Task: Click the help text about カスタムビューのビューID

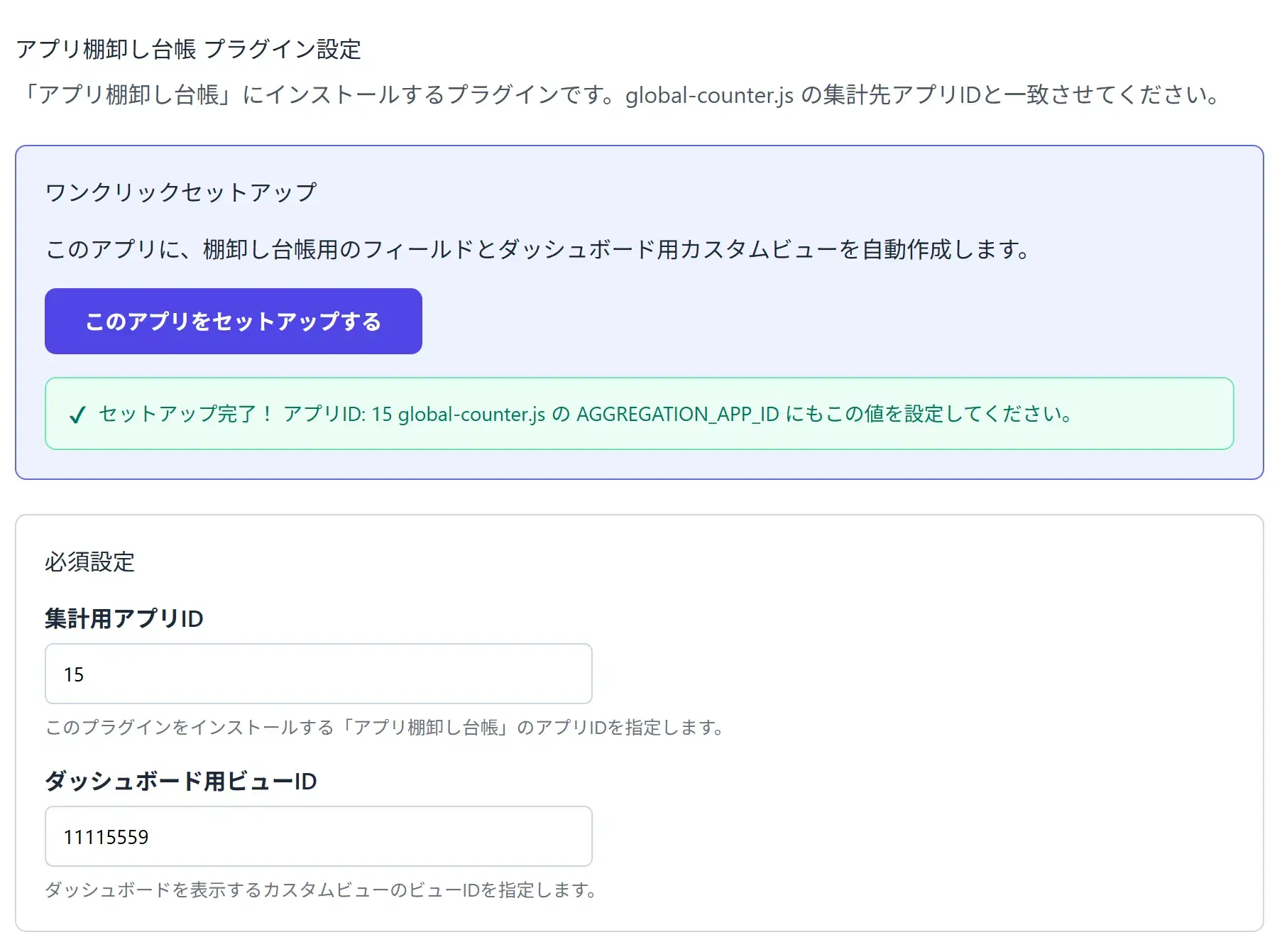Action: (x=321, y=890)
